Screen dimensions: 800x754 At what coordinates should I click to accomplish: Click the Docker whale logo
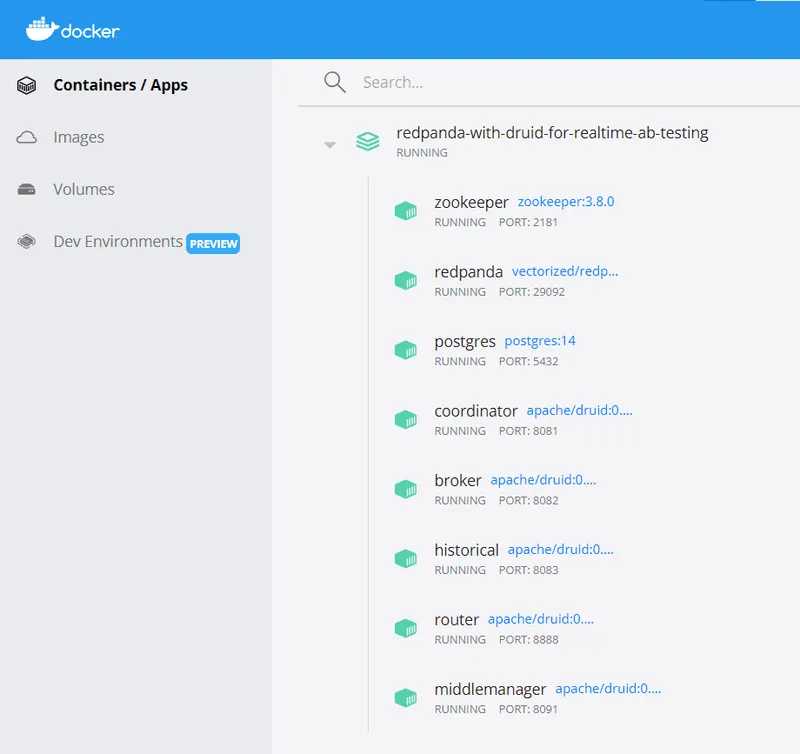44,30
